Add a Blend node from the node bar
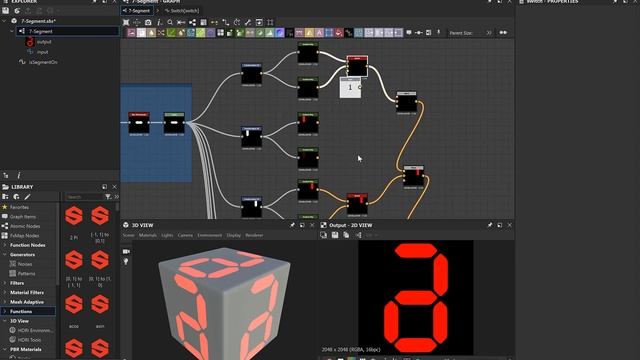The height and width of the screenshot is (360, 640). pyautogui.click(x=141, y=33)
